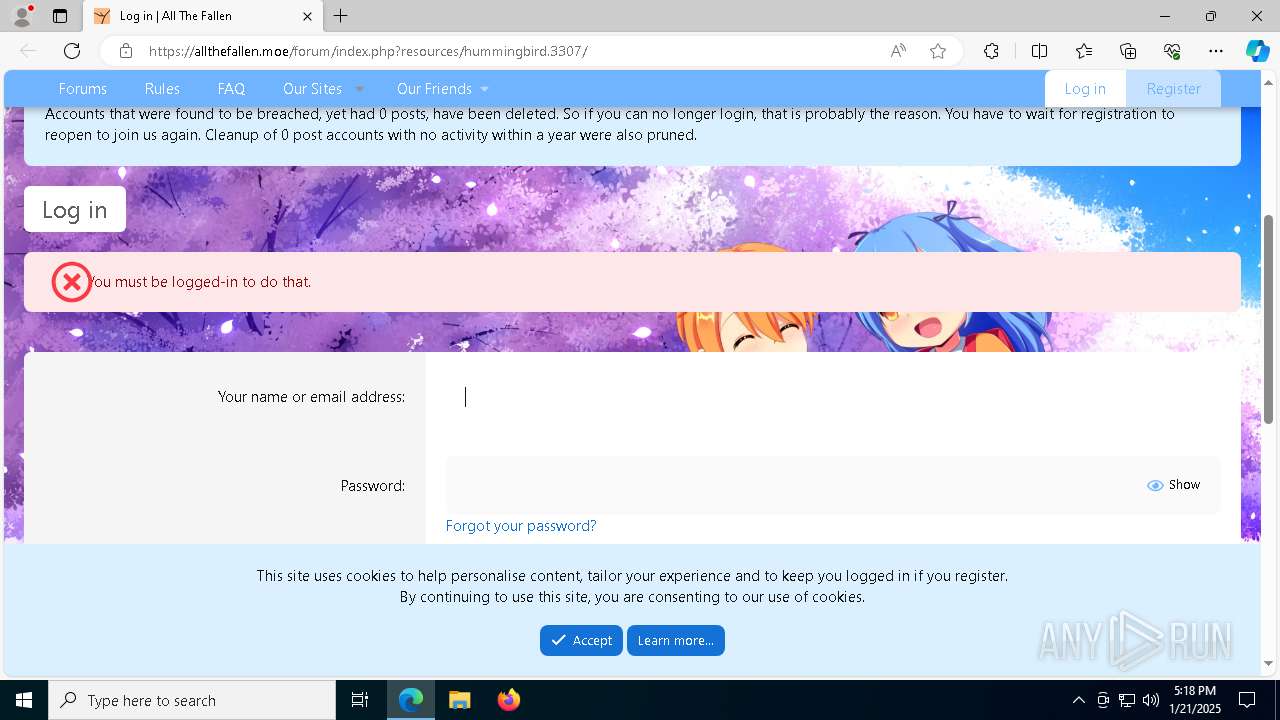Click the Read aloud icon
Viewport: 1280px width, 720px height.
[x=898, y=51]
